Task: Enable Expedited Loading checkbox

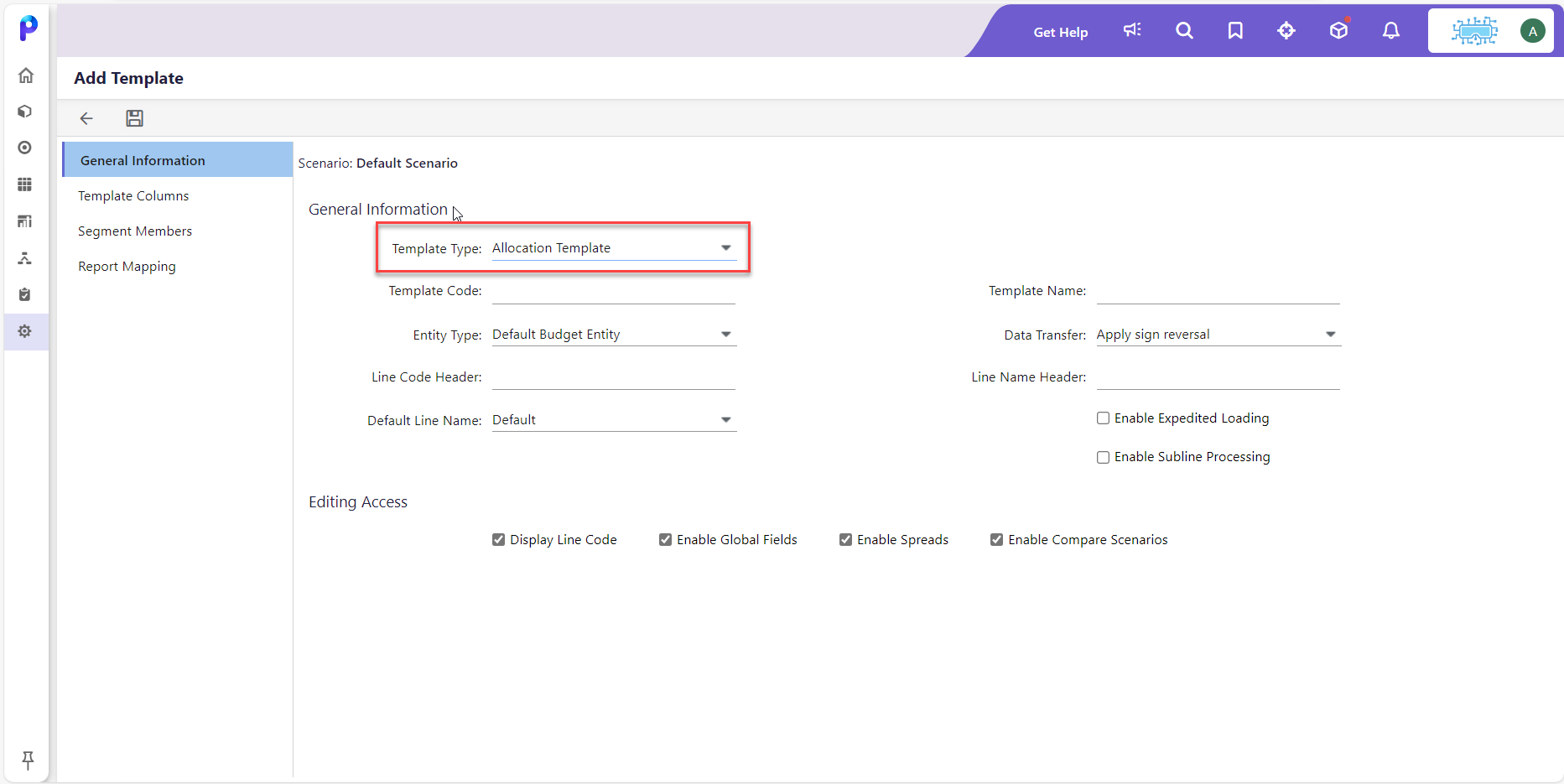Action: pyautogui.click(x=1104, y=418)
